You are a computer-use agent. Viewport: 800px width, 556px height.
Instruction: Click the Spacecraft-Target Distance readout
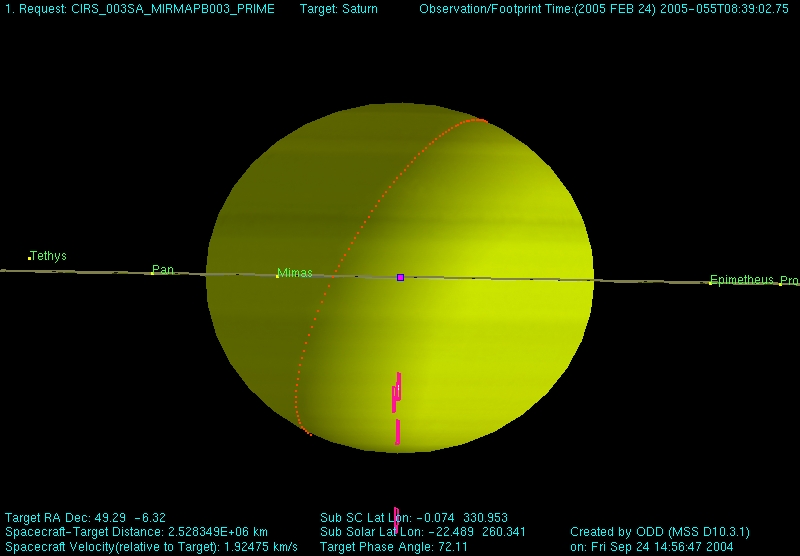click(x=136, y=532)
